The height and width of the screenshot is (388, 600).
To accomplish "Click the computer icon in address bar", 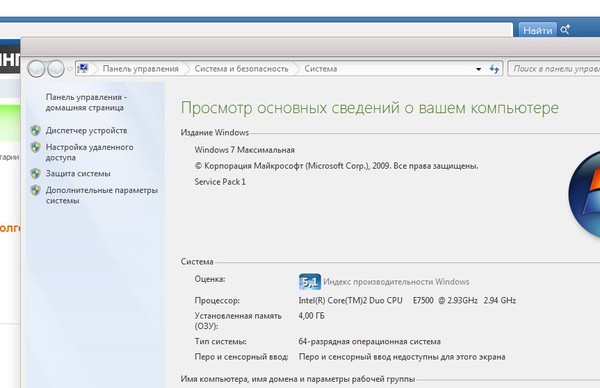I will pyautogui.click(x=83, y=69).
